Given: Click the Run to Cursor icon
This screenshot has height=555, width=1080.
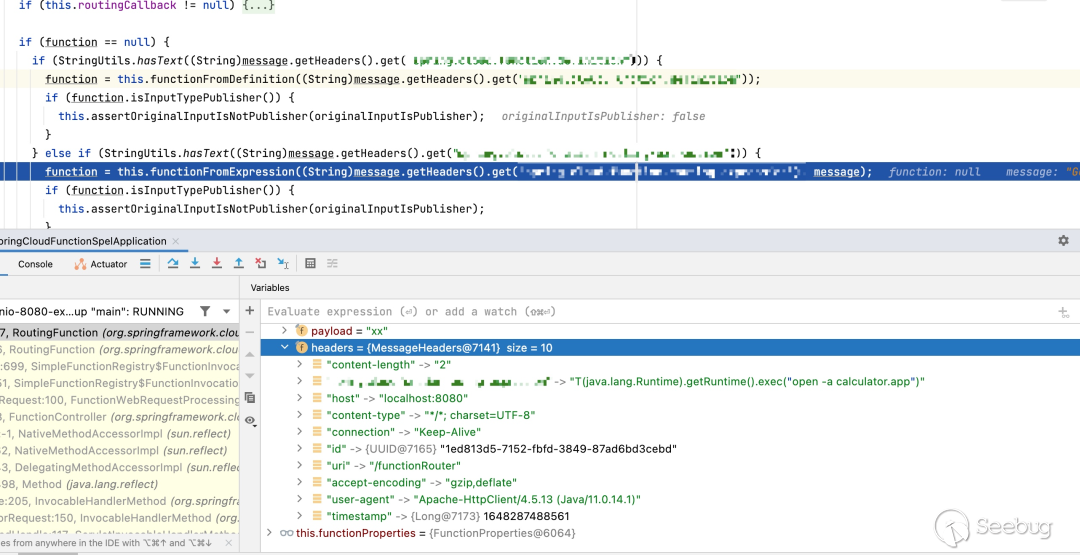Looking at the screenshot, I should tap(283, 264).
